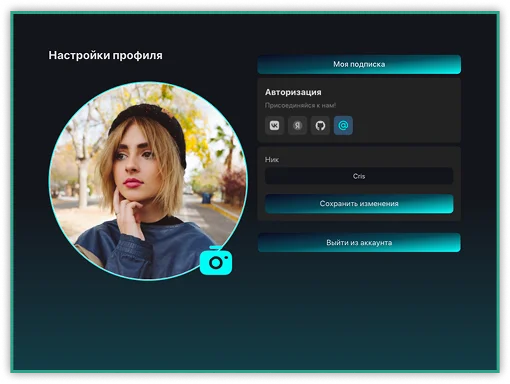510x384 pixels.
Task: Connect account via GitHub icon
Action: [320, 125]
